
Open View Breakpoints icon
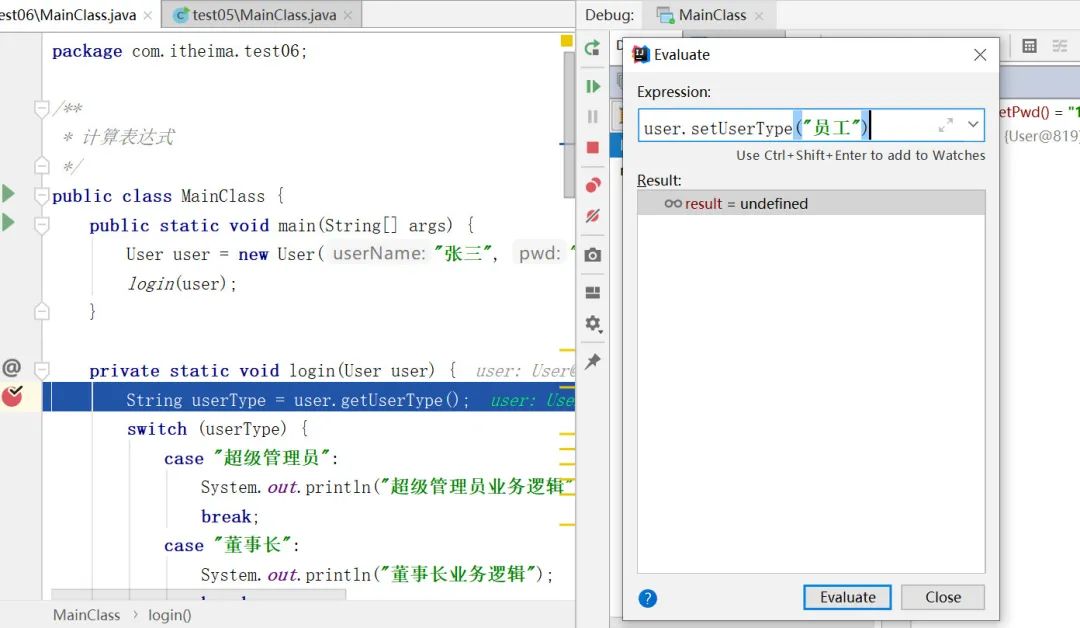592,185
